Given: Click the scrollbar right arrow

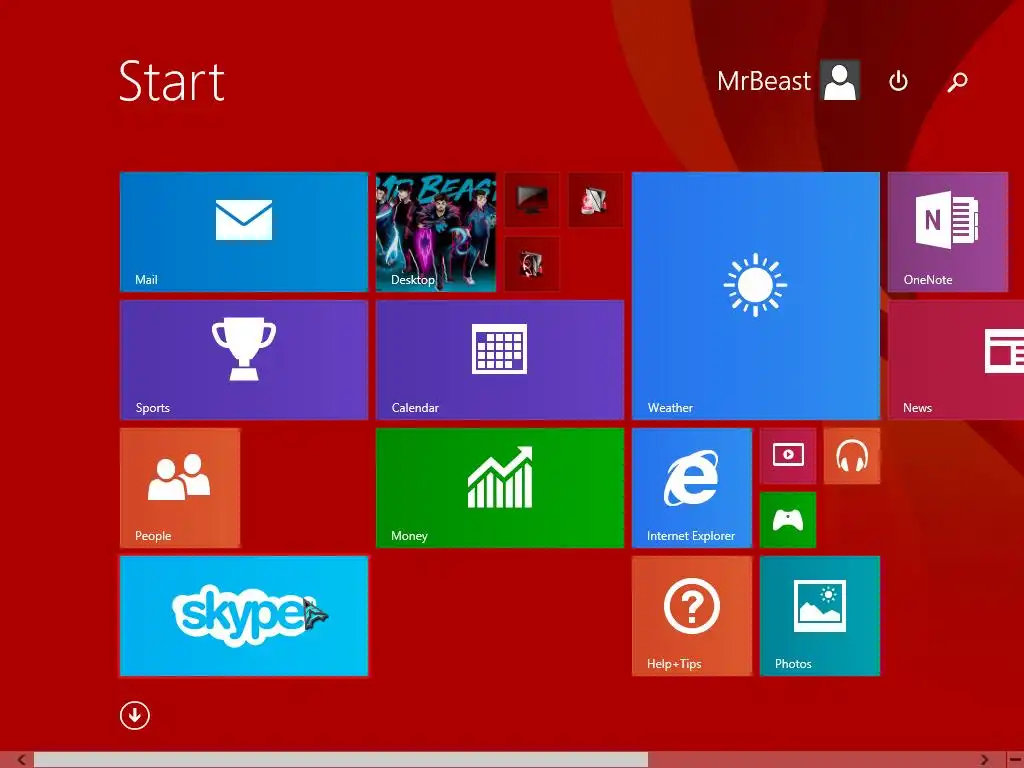Looking at the screenshot, I should click(985, 760).
